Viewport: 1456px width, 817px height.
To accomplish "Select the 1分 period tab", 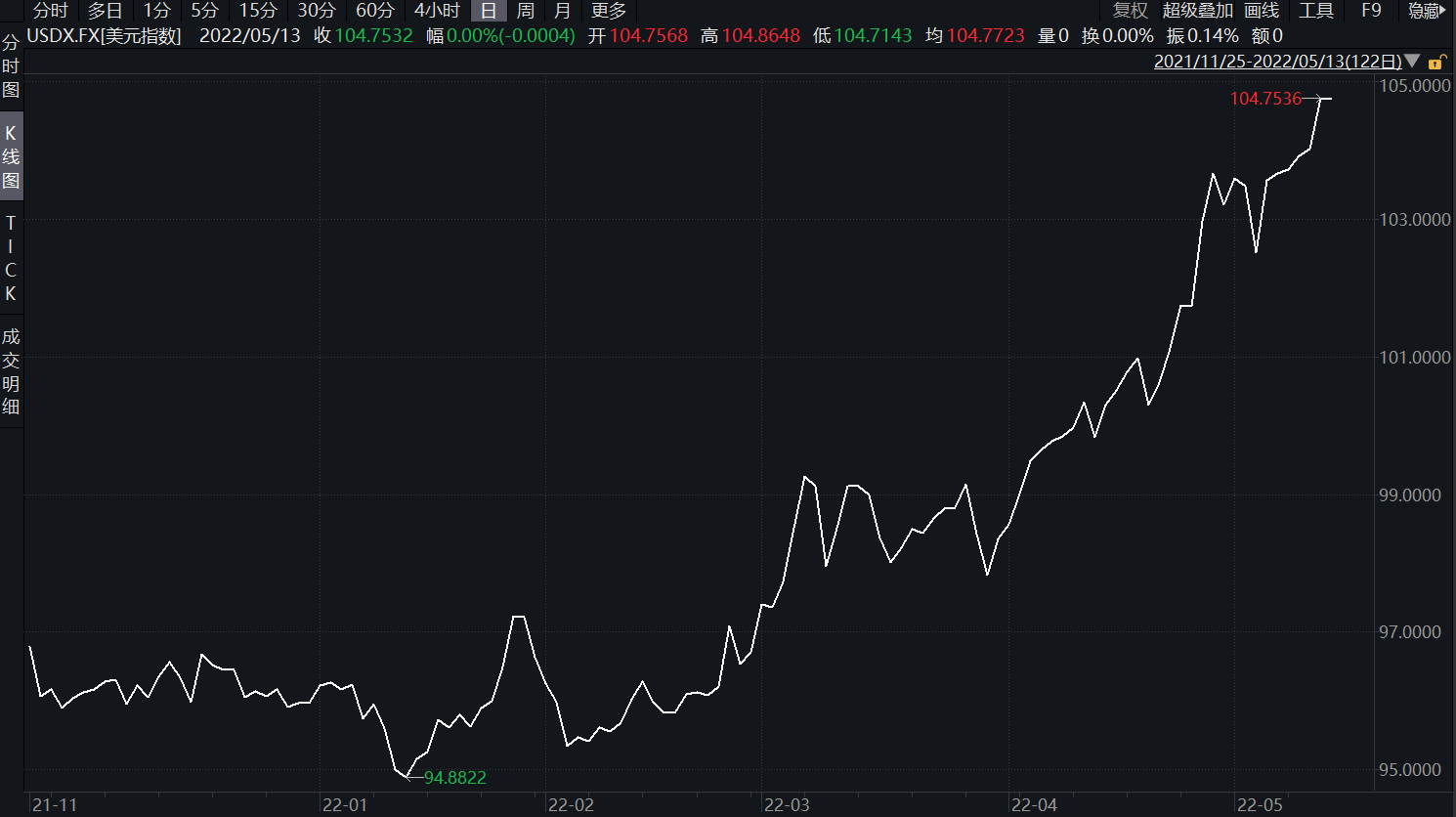I will 157,11.
